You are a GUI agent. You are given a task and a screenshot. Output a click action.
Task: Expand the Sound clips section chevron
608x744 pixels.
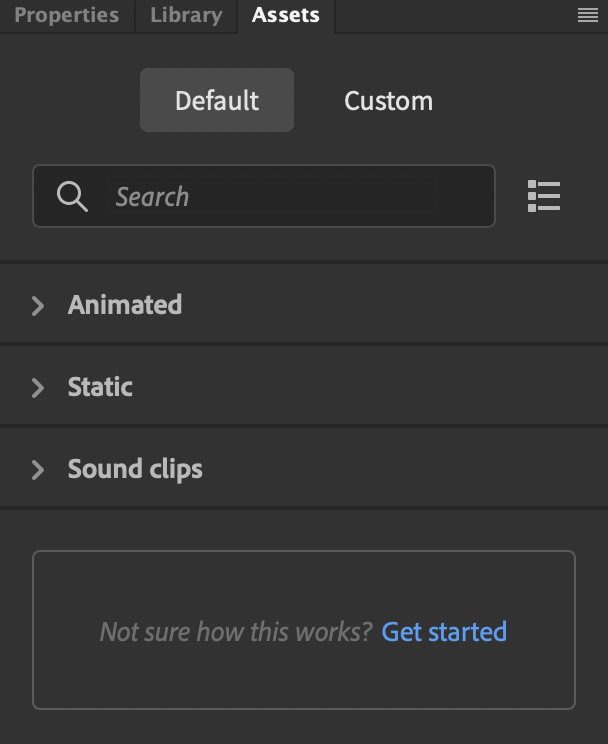tap(38, 470)
